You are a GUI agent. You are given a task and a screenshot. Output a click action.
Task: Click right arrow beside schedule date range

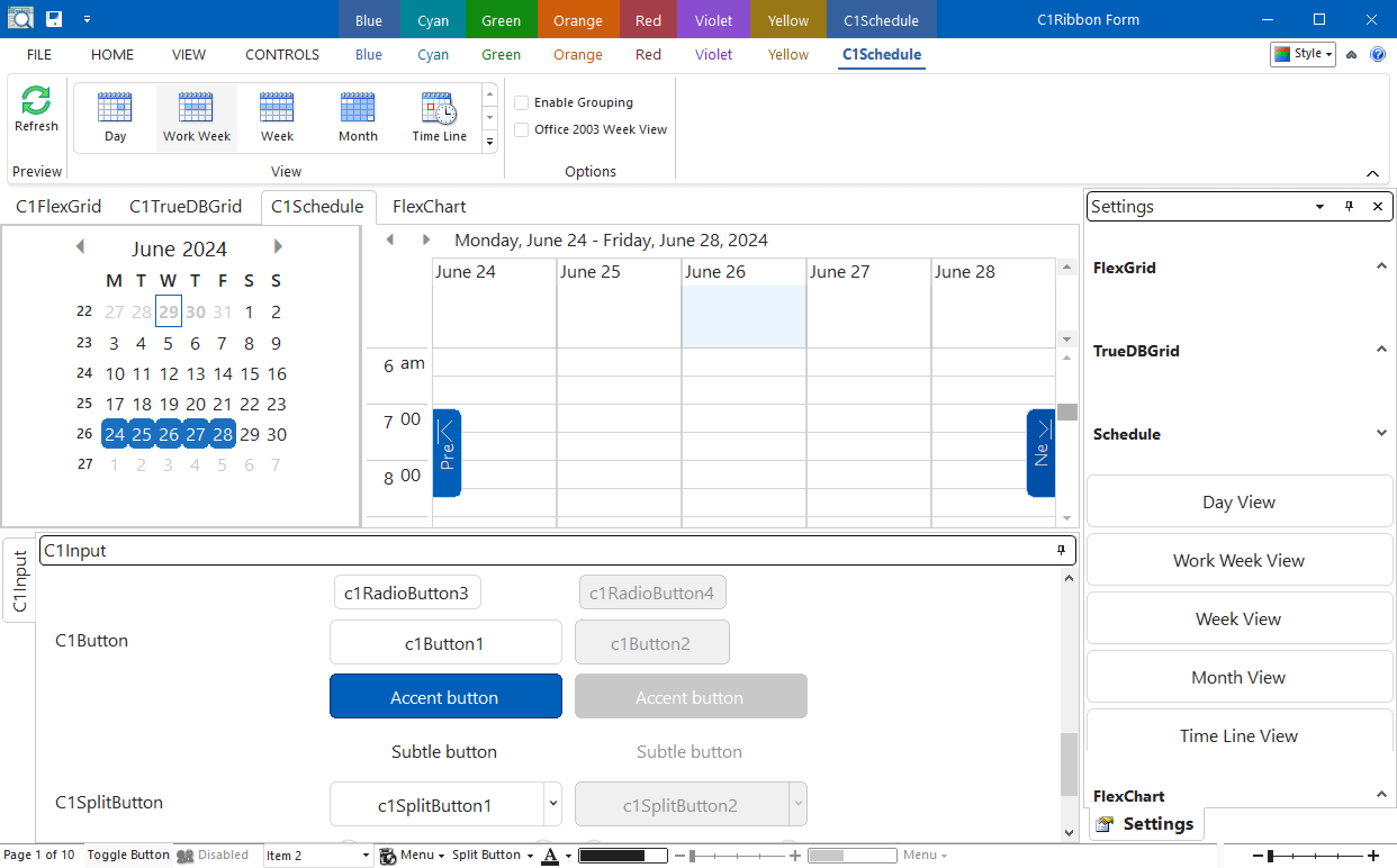(x=426, y=239)
